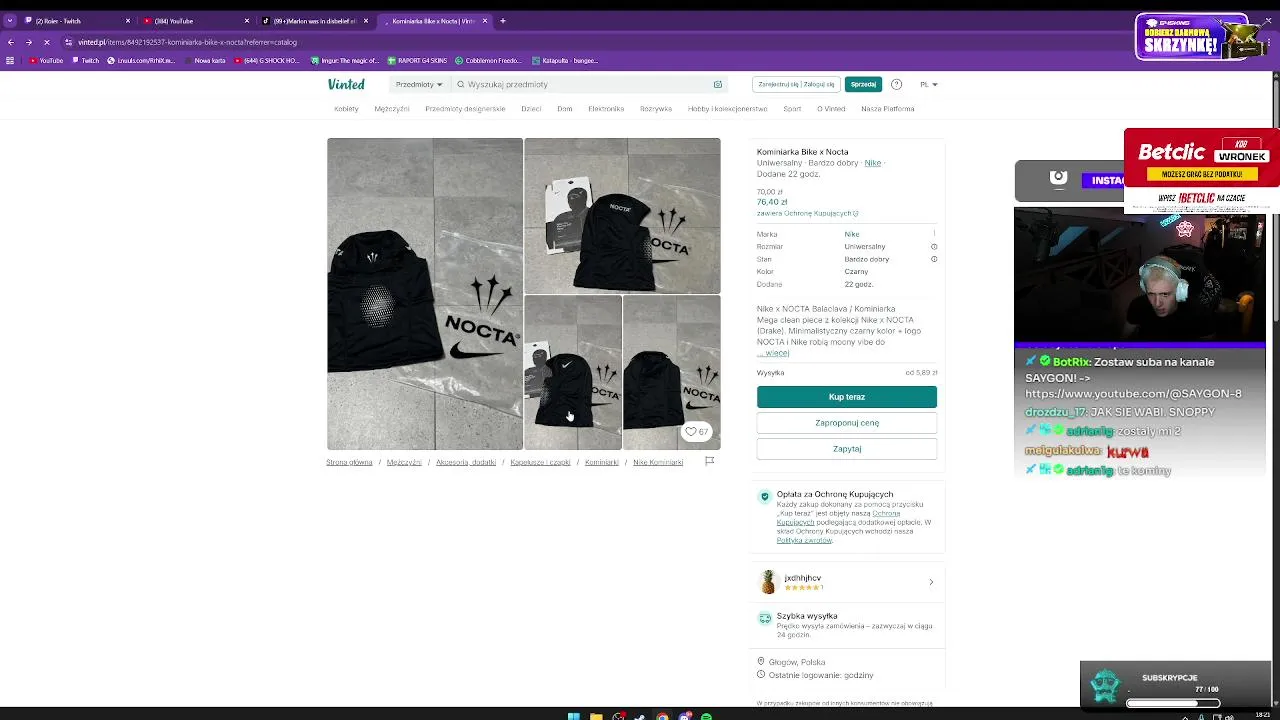
Task: Open O Vinted menu
Action: pyautogui.click(x=831, y=108)
